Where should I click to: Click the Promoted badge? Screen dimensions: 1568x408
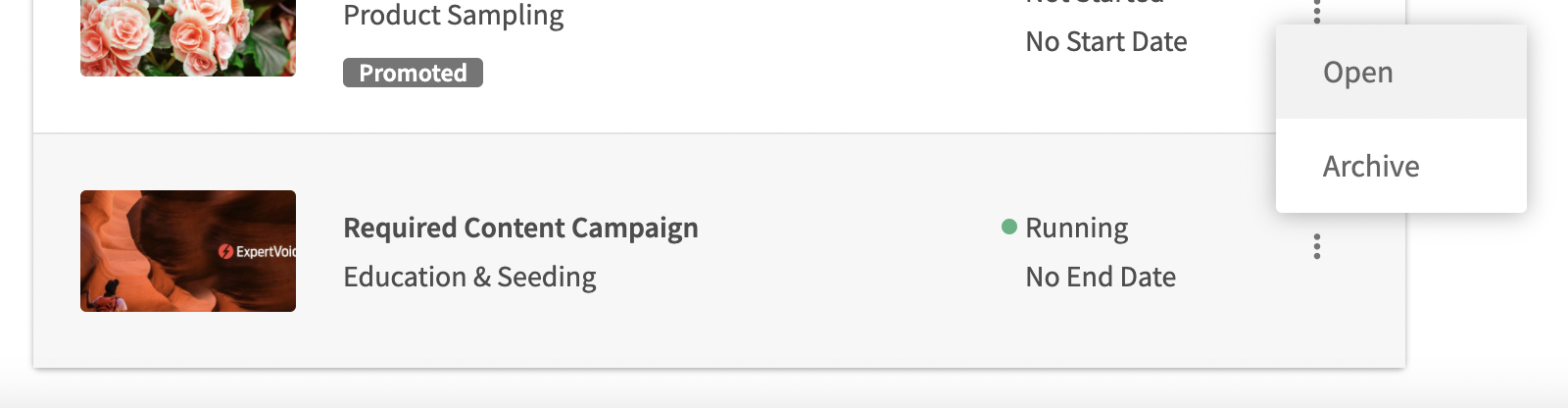[x=413, y=73]
